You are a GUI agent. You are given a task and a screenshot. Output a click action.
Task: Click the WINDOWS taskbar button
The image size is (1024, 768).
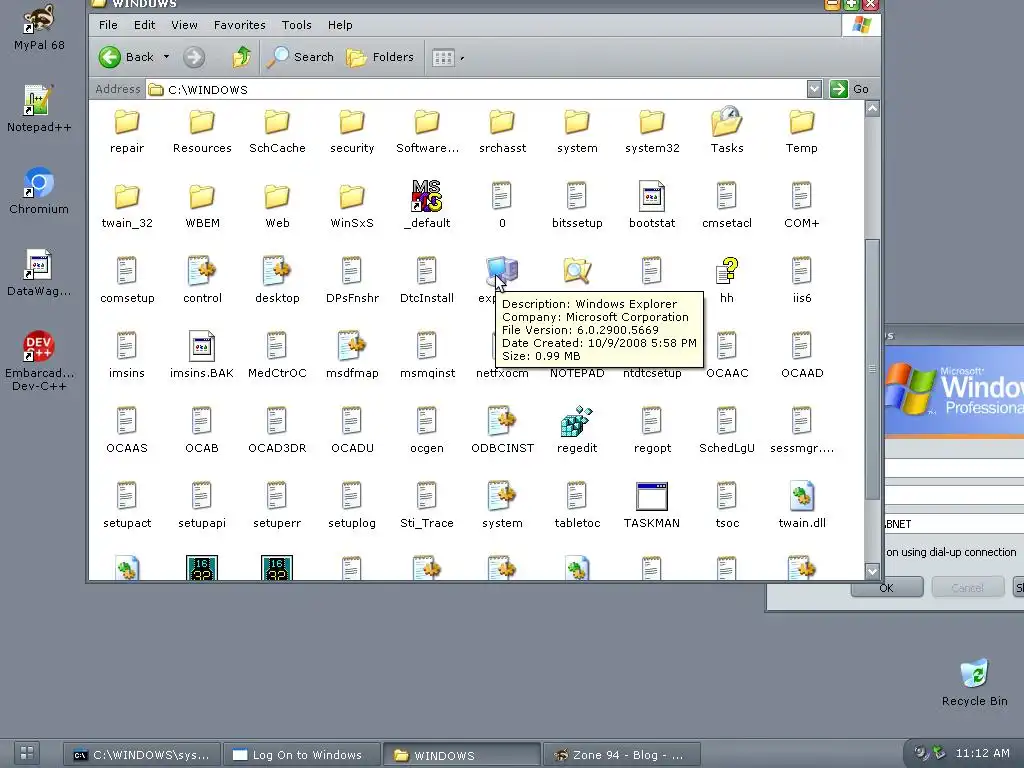[461, 754]
